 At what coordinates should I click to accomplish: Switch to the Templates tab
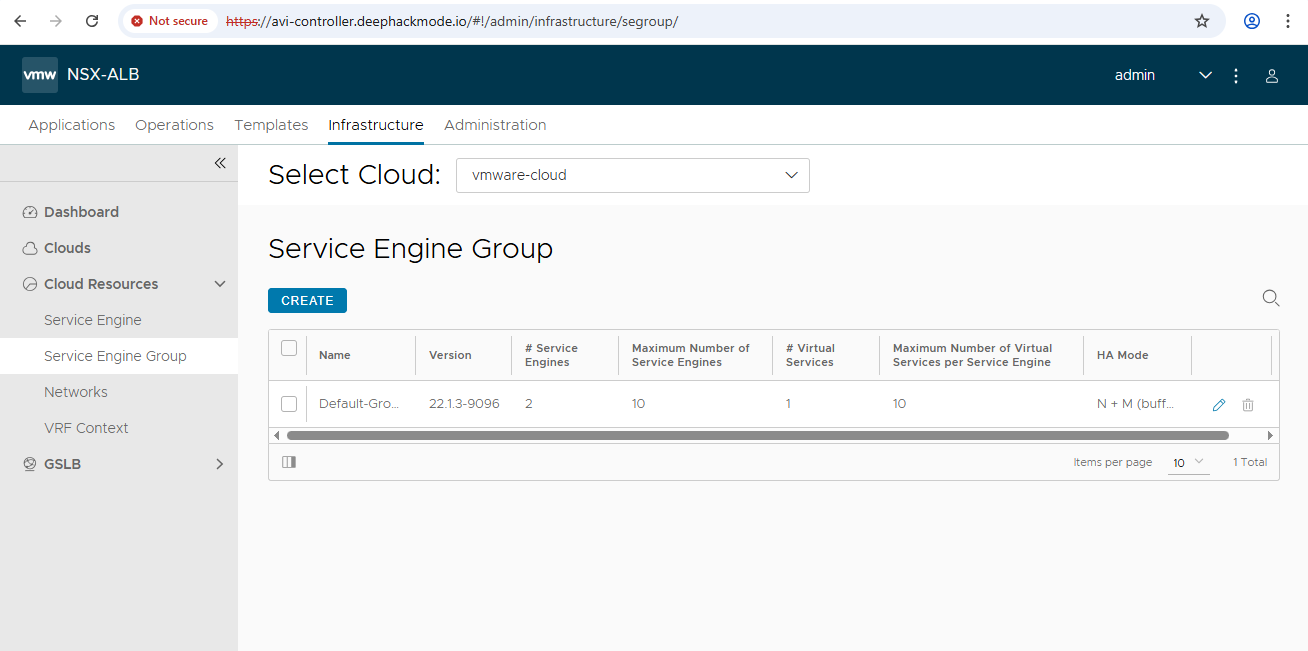(x=271, y=125)
